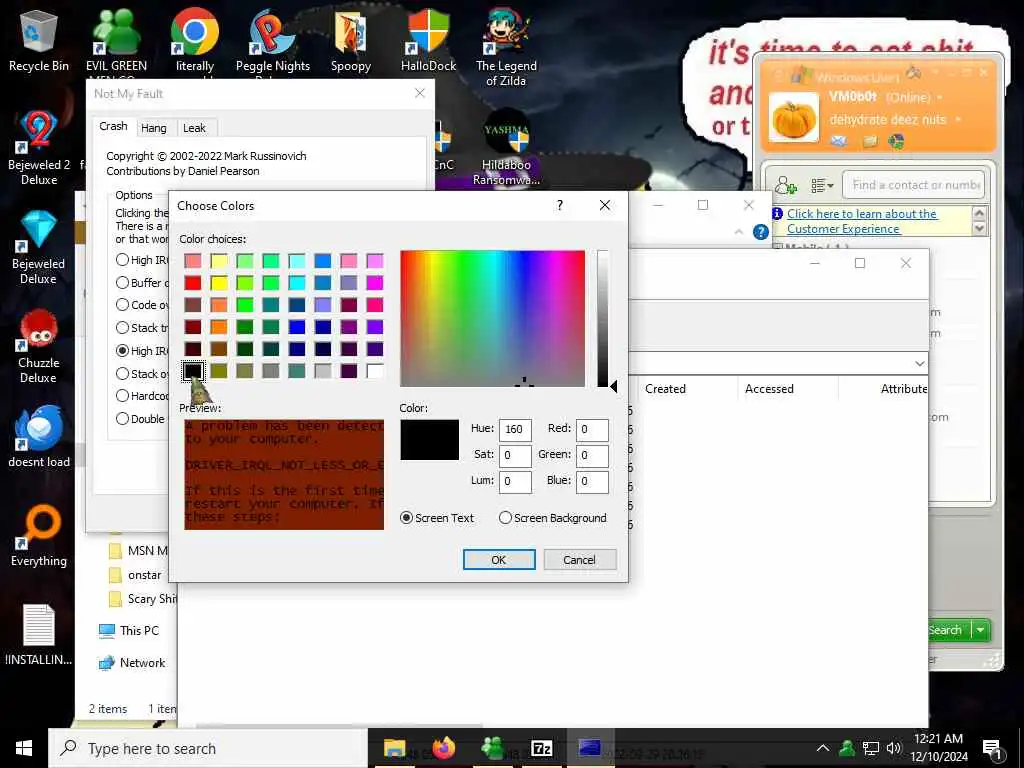Click the ? help button in Choose Colors
The image size is (1024, 768).
560,206
